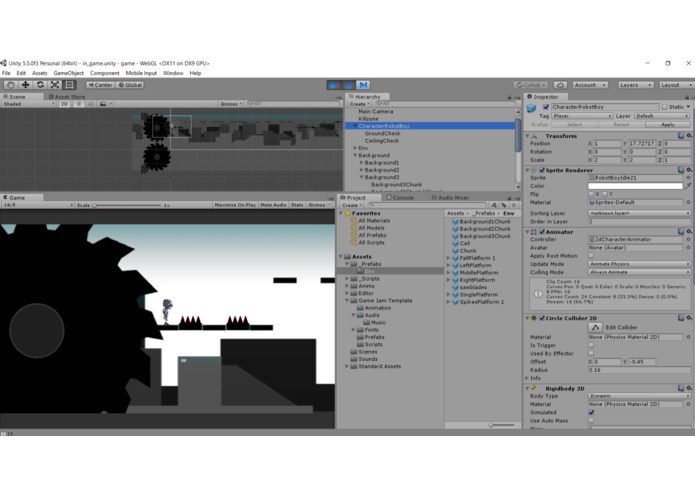
Task: Click the Mute Audio button
Action: pos(273,205)
